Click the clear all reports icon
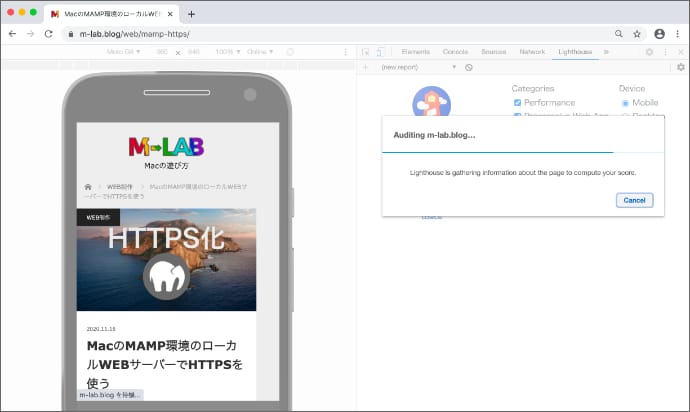 [469, 67]
